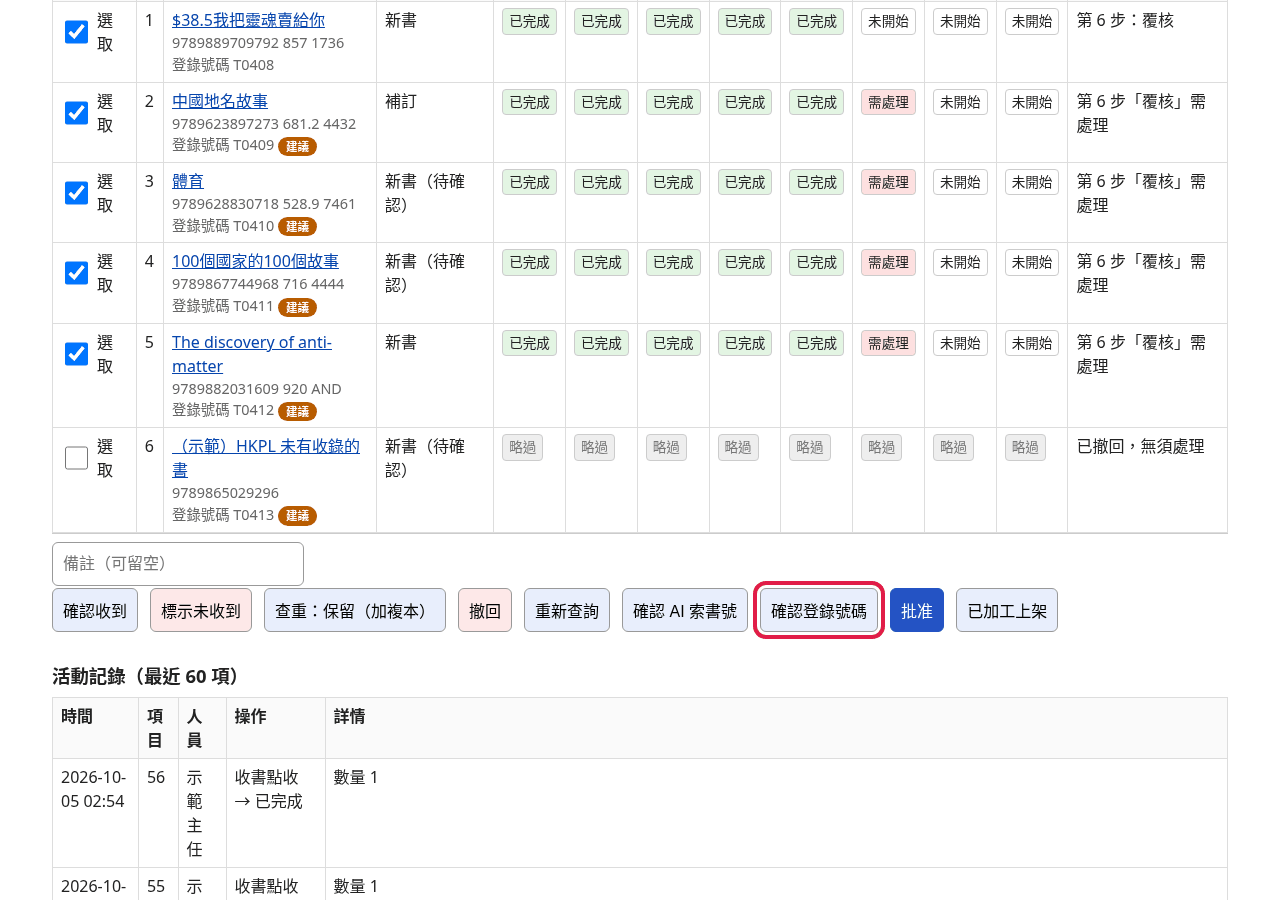The height and width of the screenshot is (900, 1280).
Task: Click the 第 6 步：覆核 text in row 1
Action: [x=1125, y=20]
